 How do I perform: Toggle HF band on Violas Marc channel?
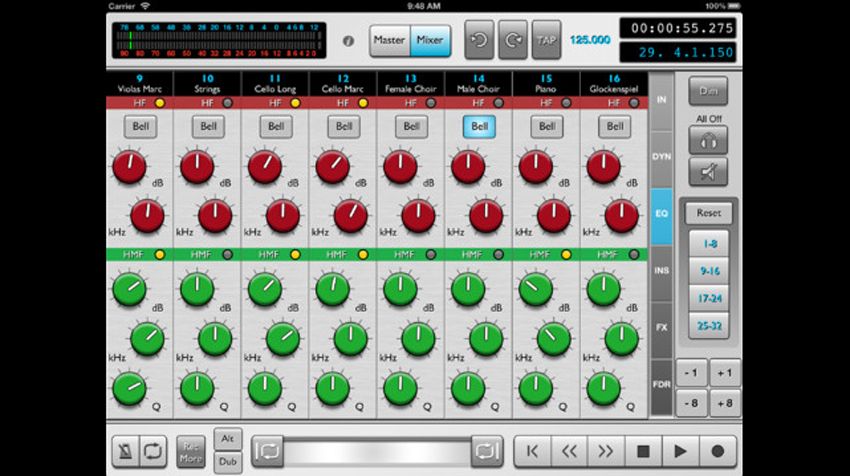160,103
